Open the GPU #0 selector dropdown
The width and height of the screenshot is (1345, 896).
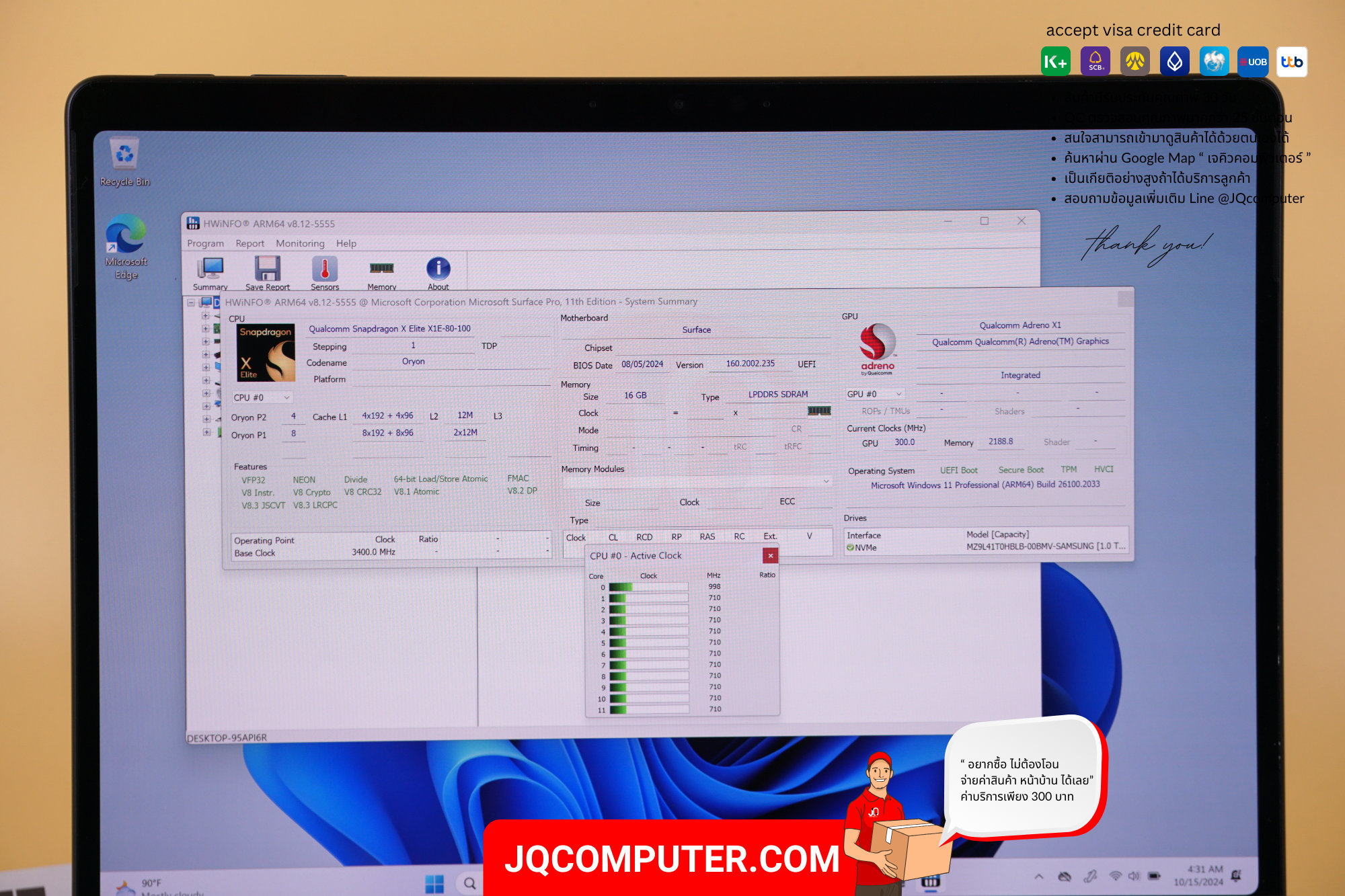[874, 394]
